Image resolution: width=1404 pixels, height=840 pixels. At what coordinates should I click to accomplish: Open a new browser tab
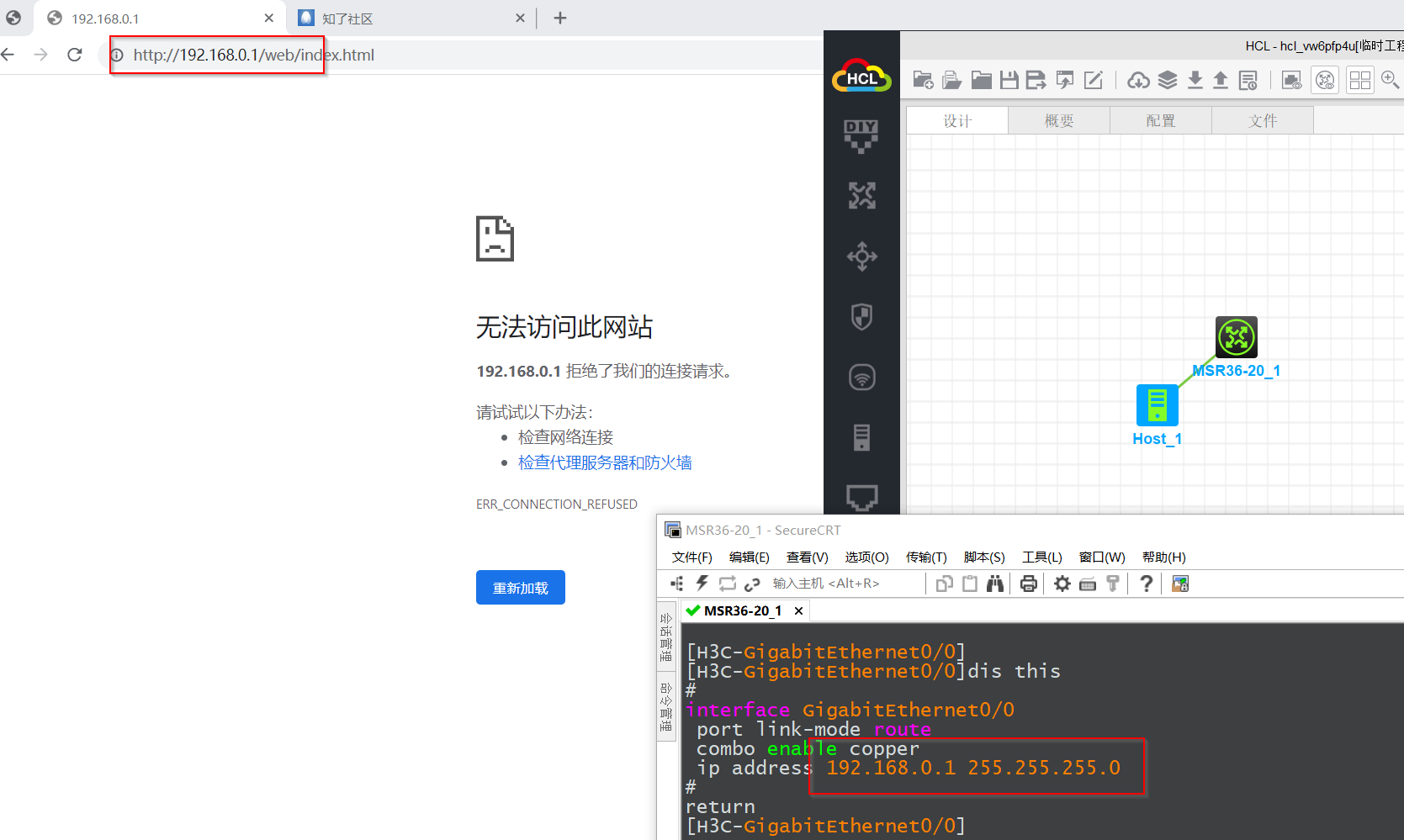click(560, 18)
